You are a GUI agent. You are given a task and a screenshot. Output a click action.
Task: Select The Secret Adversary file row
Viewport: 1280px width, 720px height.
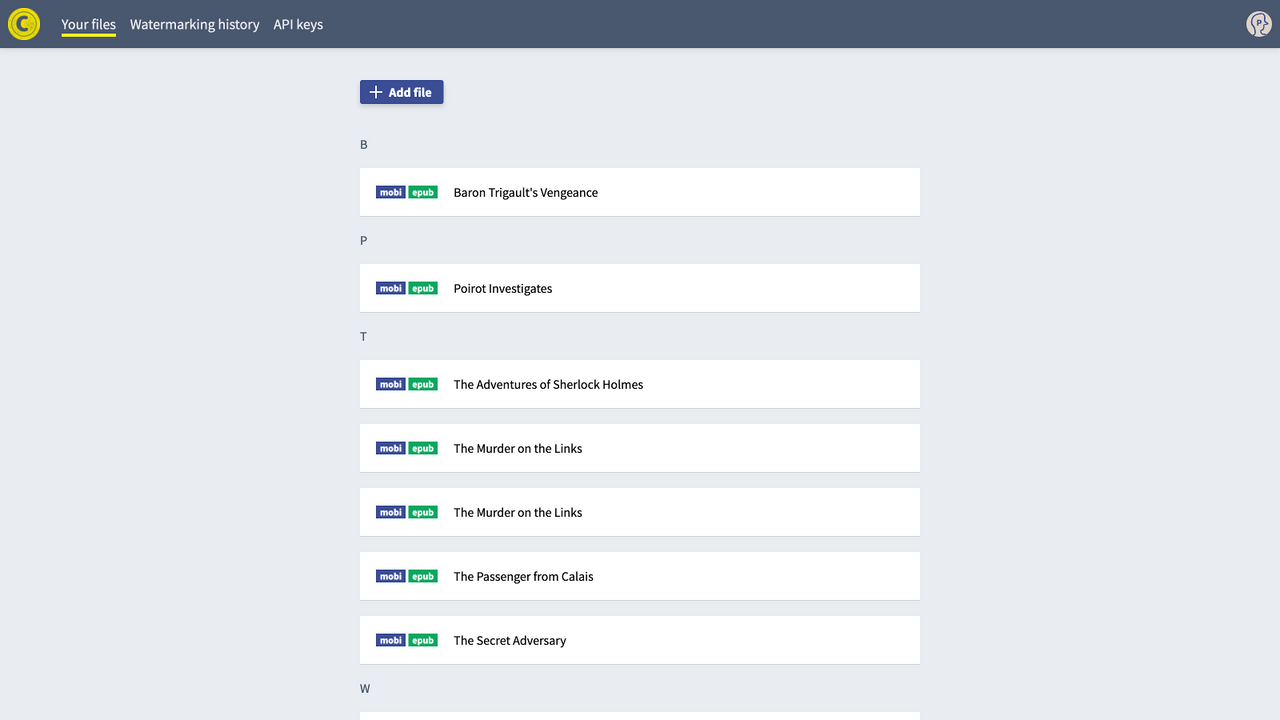[640, 640]
